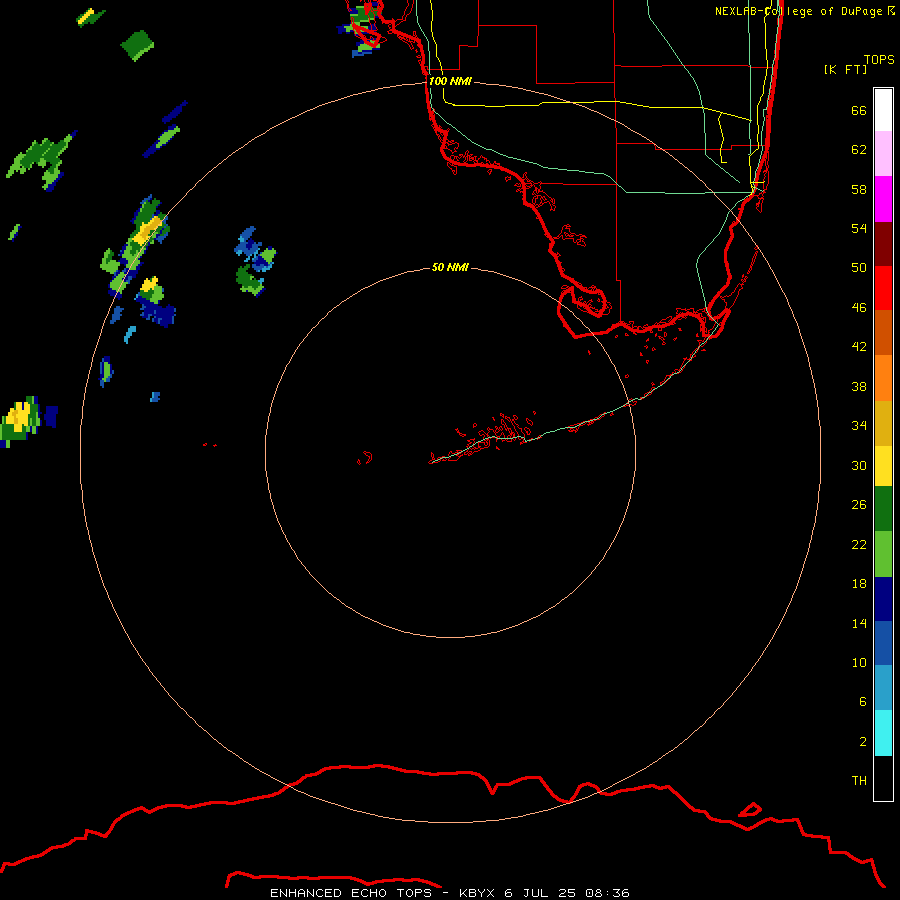Click the 22 legend value label
This screenshot has width=900, height=900.
[x=859, y=544]
